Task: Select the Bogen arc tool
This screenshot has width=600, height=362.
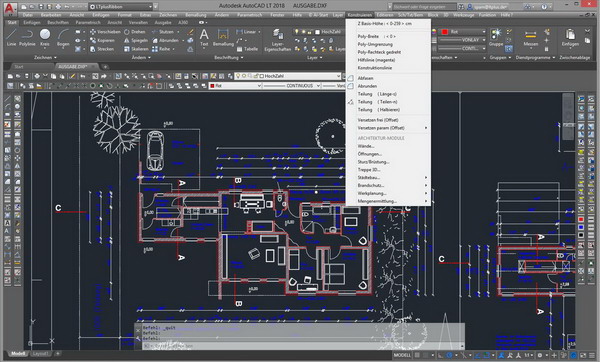Action: [63, 38]
